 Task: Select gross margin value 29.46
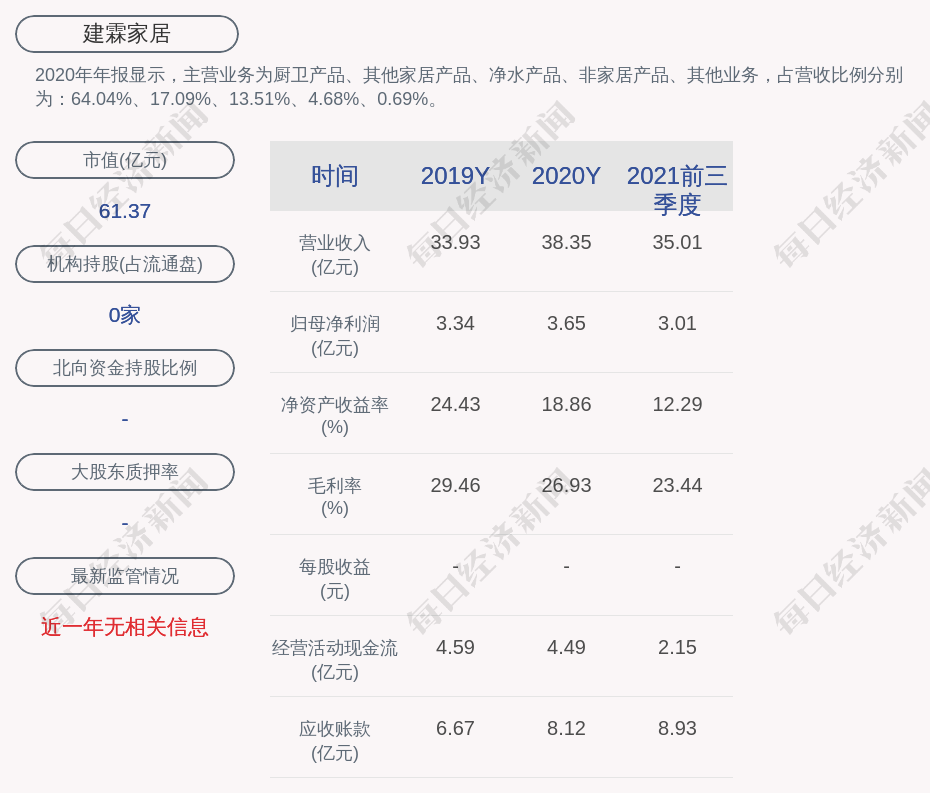click(455, 485)
